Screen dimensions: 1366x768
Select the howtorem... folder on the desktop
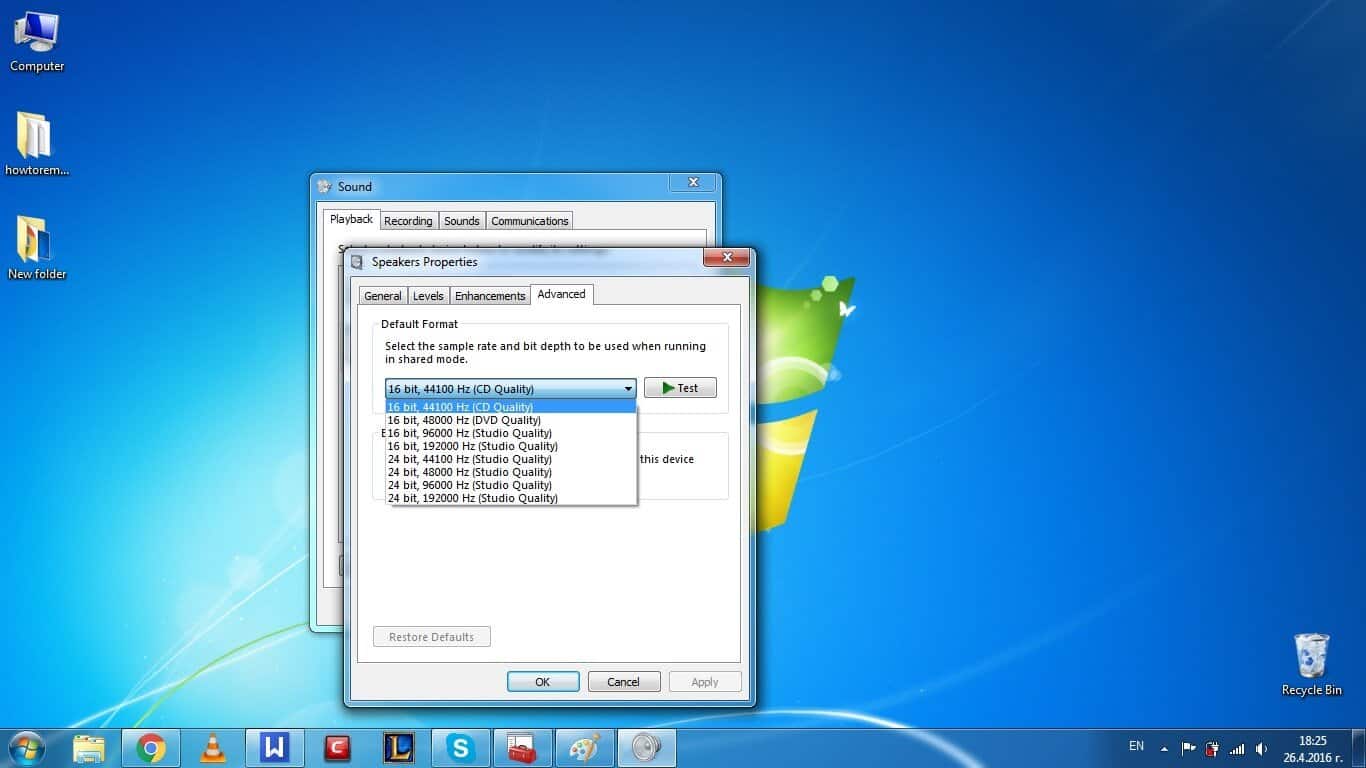point(37,143)
